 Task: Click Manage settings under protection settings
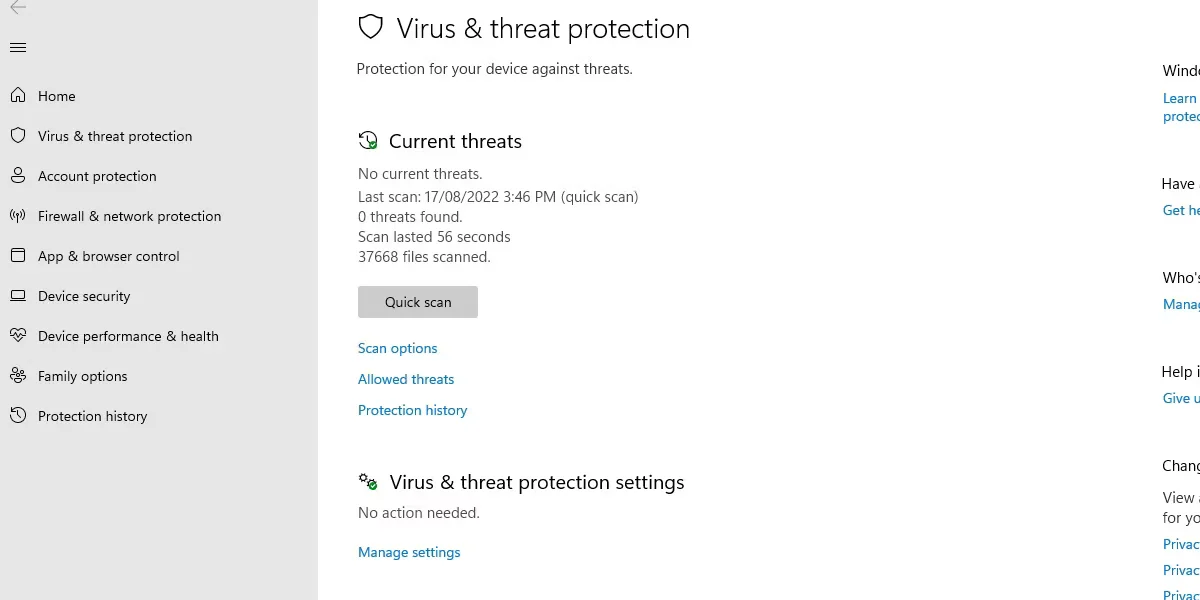tap(409, 552)
